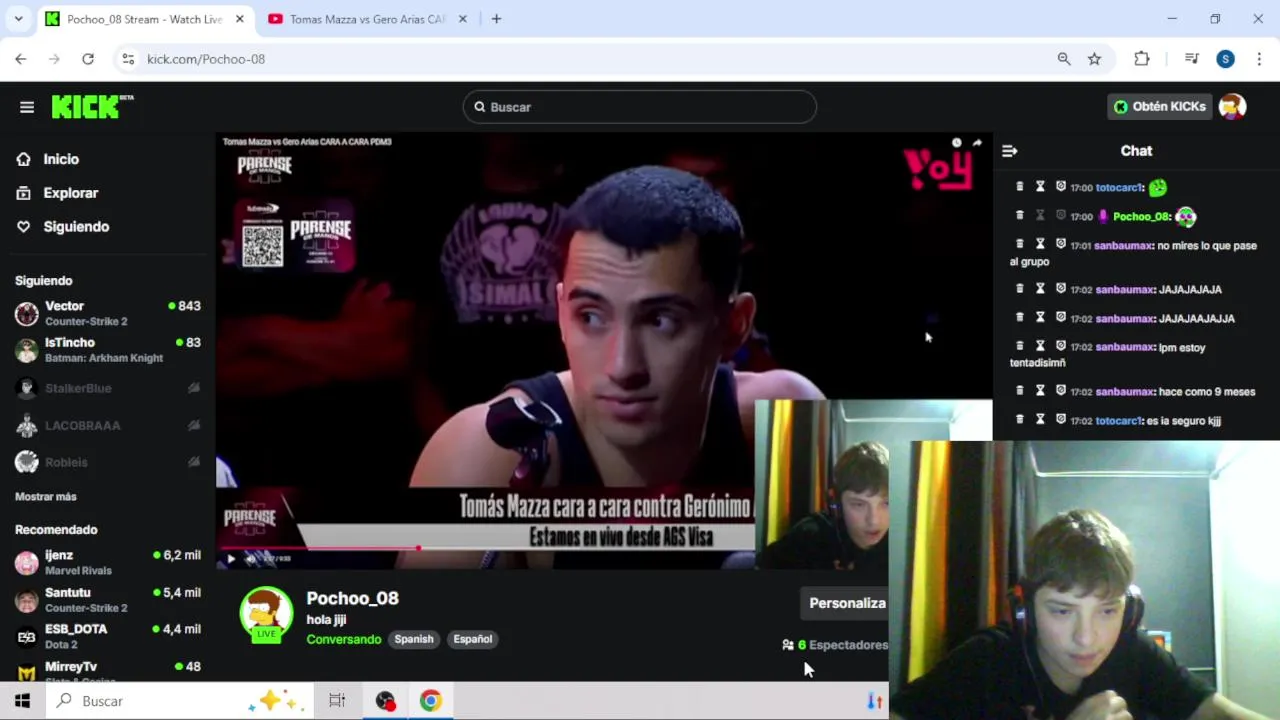
Task: Click the Pochoo_08 streamer avatar
Action: [266, 613]
